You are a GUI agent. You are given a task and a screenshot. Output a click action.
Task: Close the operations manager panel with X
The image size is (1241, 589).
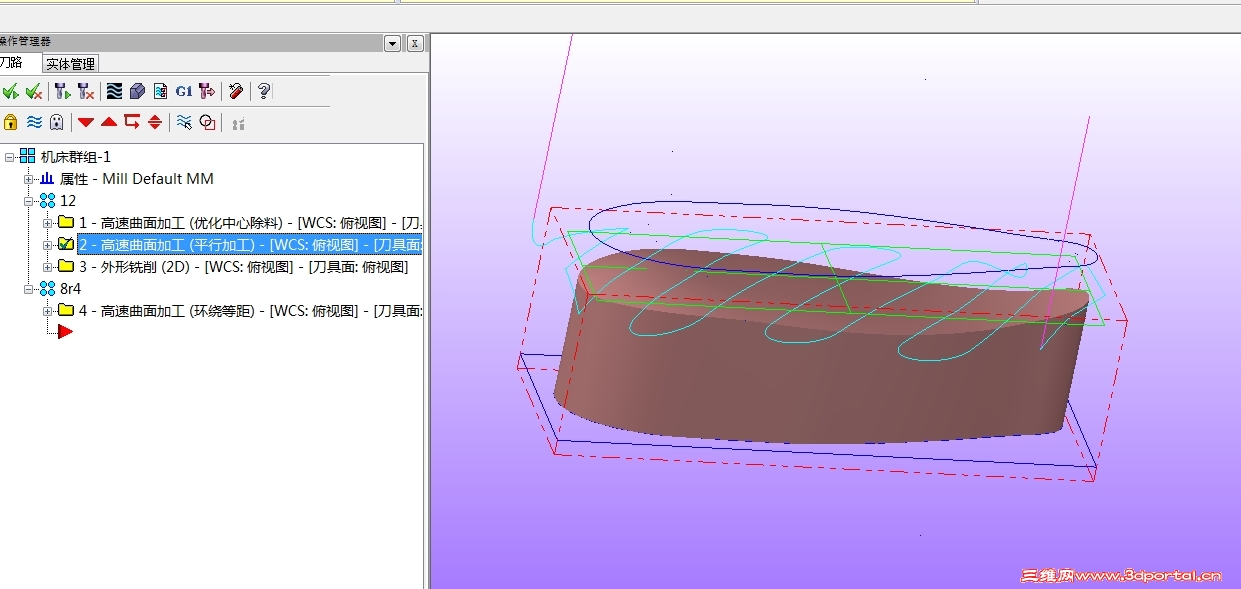(415, 43)
